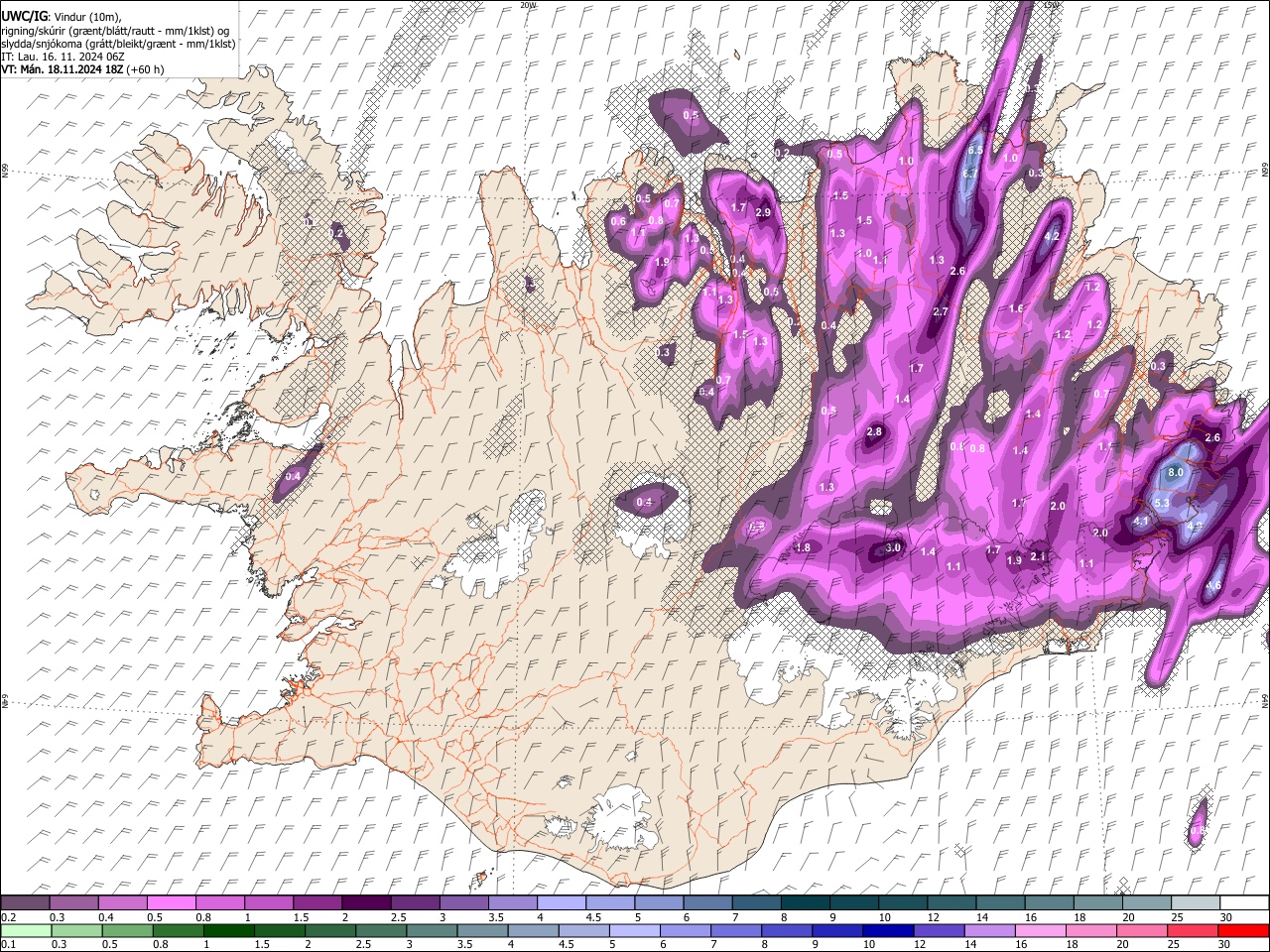Click the '2.7' snowfall value on the map
The height and width of the screenshot is (952, 1270).
click(942, 312)
